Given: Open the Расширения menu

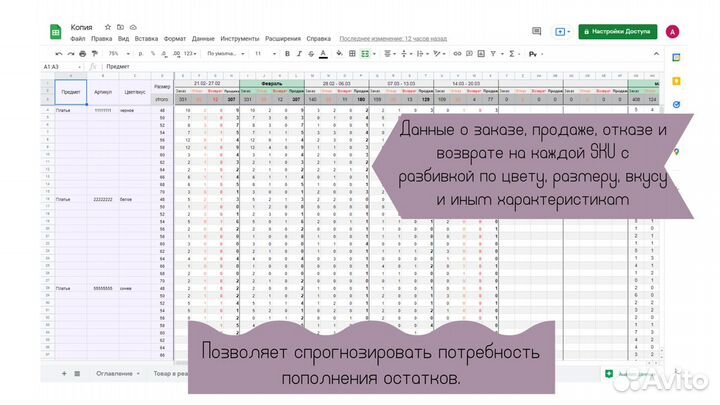Looking at the screenshot, I should [x=283, y=39].
